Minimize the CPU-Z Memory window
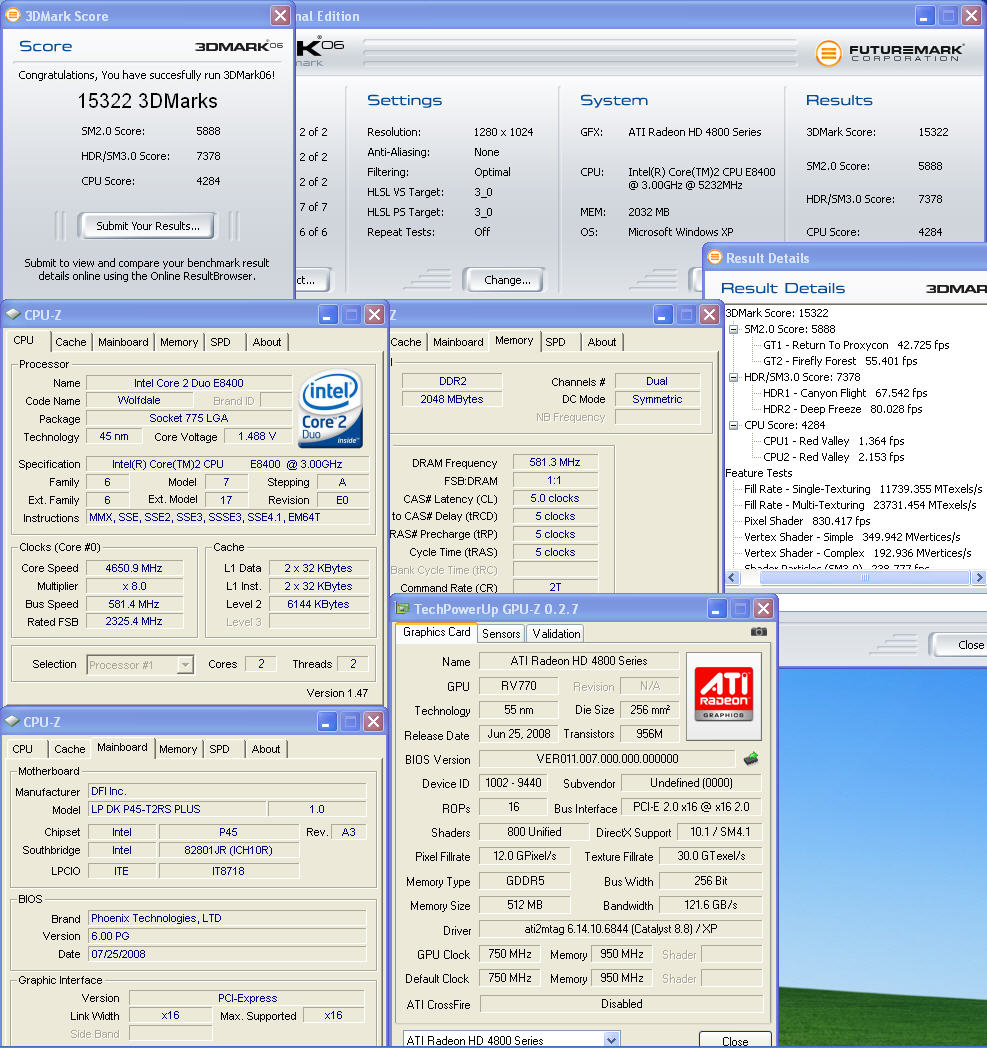This screenshot has height=1048, width=987. tap(662, 314)
